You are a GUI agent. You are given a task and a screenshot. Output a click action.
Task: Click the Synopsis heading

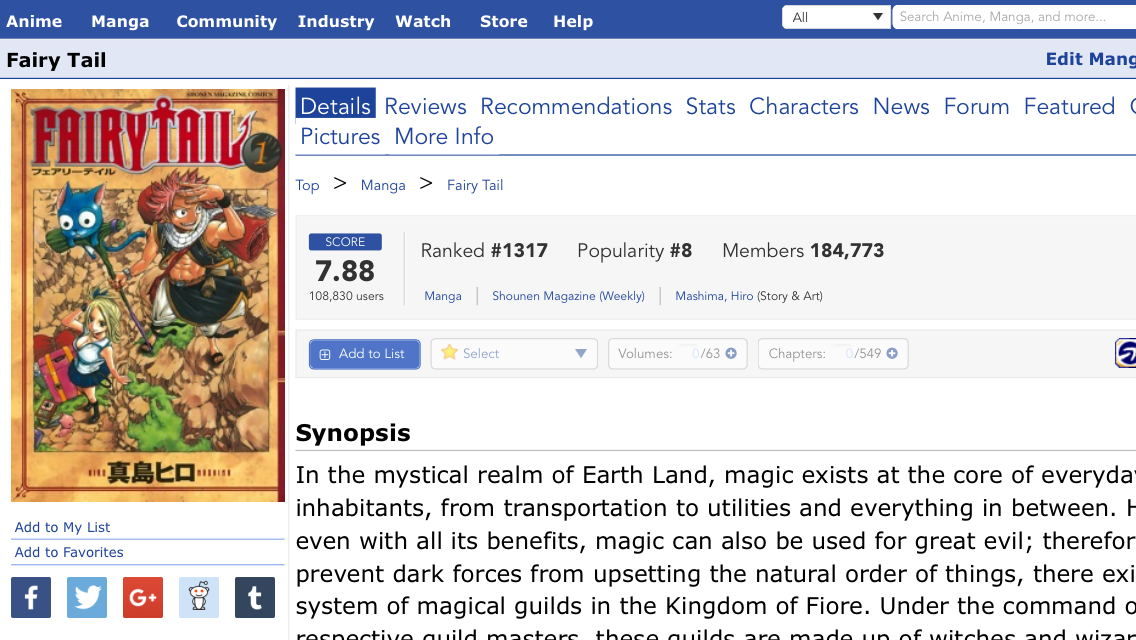click(353, 433)
